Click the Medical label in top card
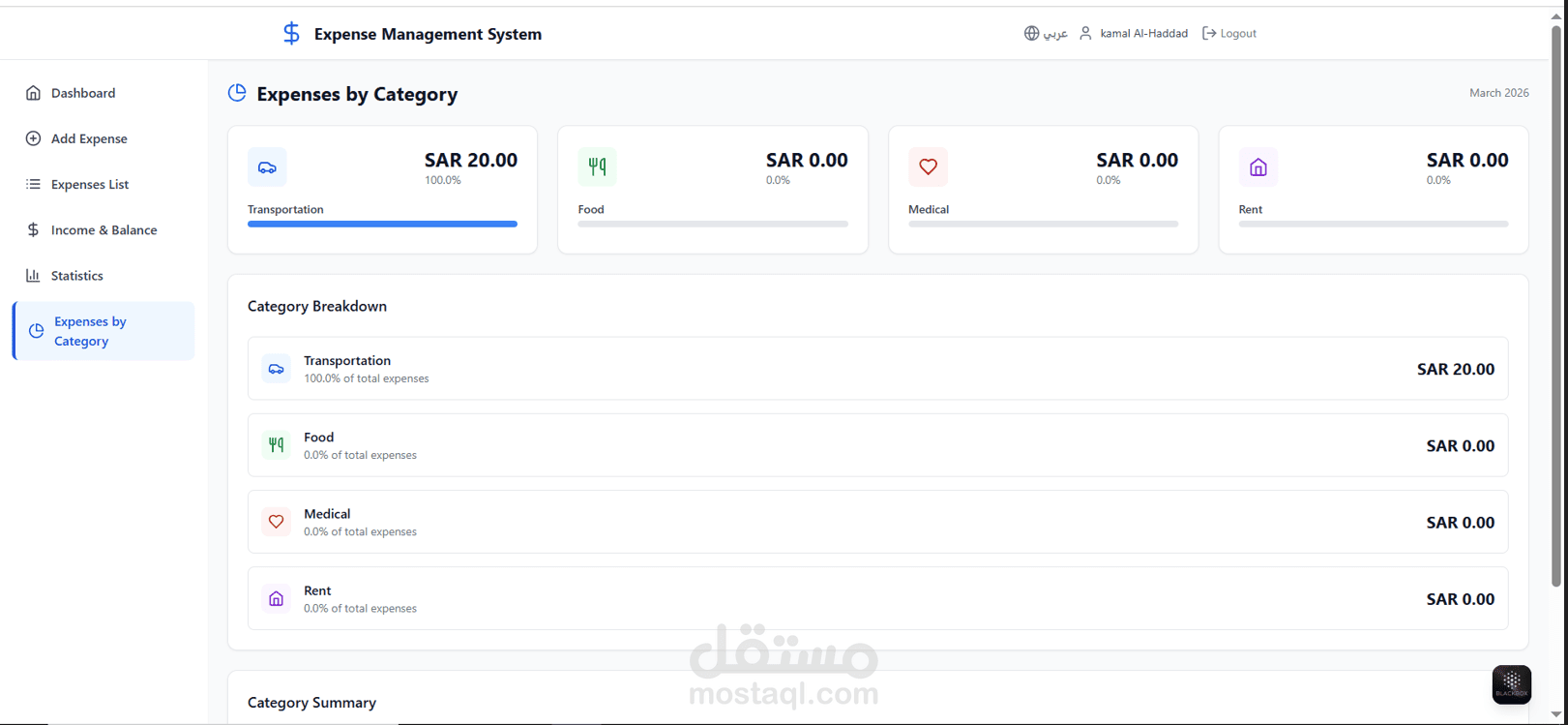The image size is (1568, 725). click(x=929, y=209)
